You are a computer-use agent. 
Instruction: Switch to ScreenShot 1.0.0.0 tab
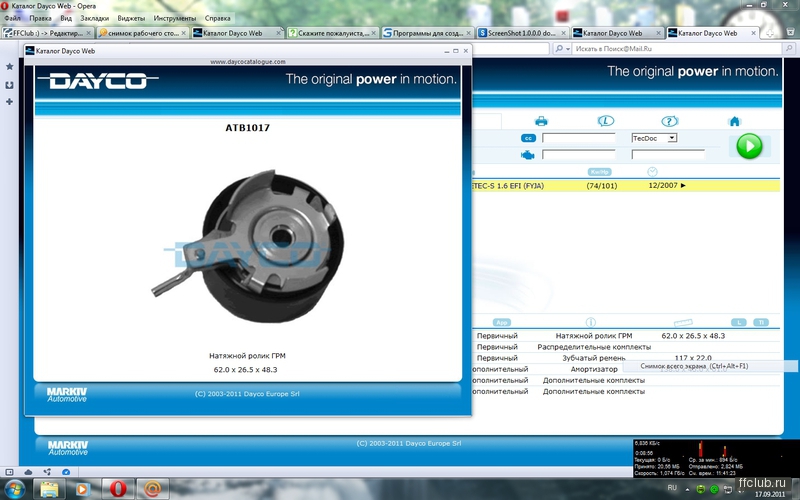tap(522, 33)
